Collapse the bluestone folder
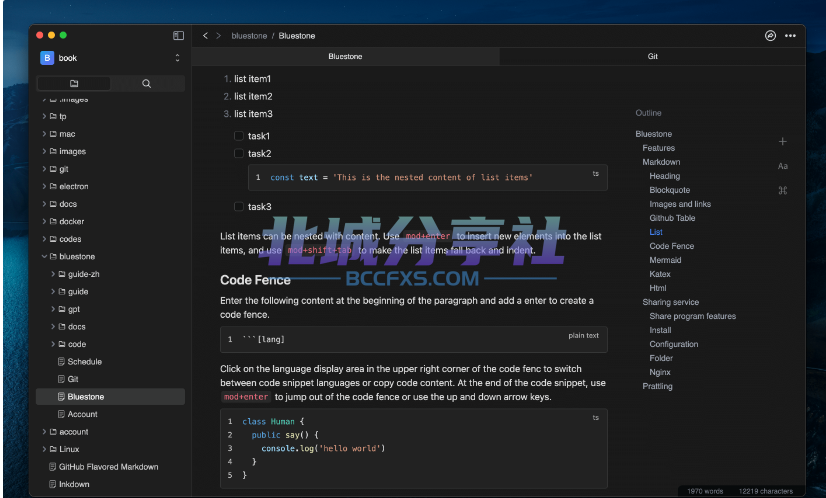The height and width of the screenshot is (498, 826). pos(44,257)
